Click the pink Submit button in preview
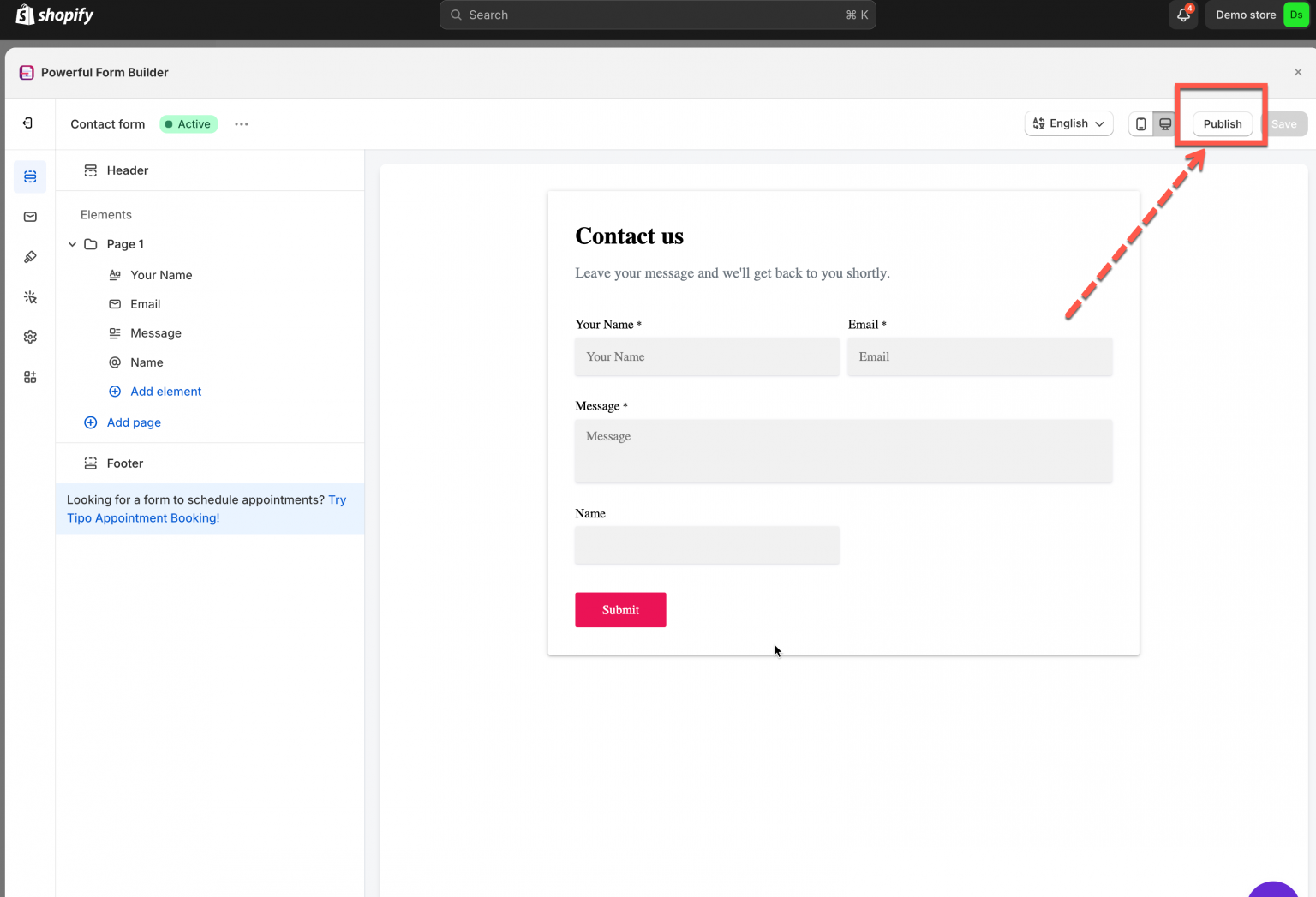This screenshot has height=897, width=1316. pos(620,609)
